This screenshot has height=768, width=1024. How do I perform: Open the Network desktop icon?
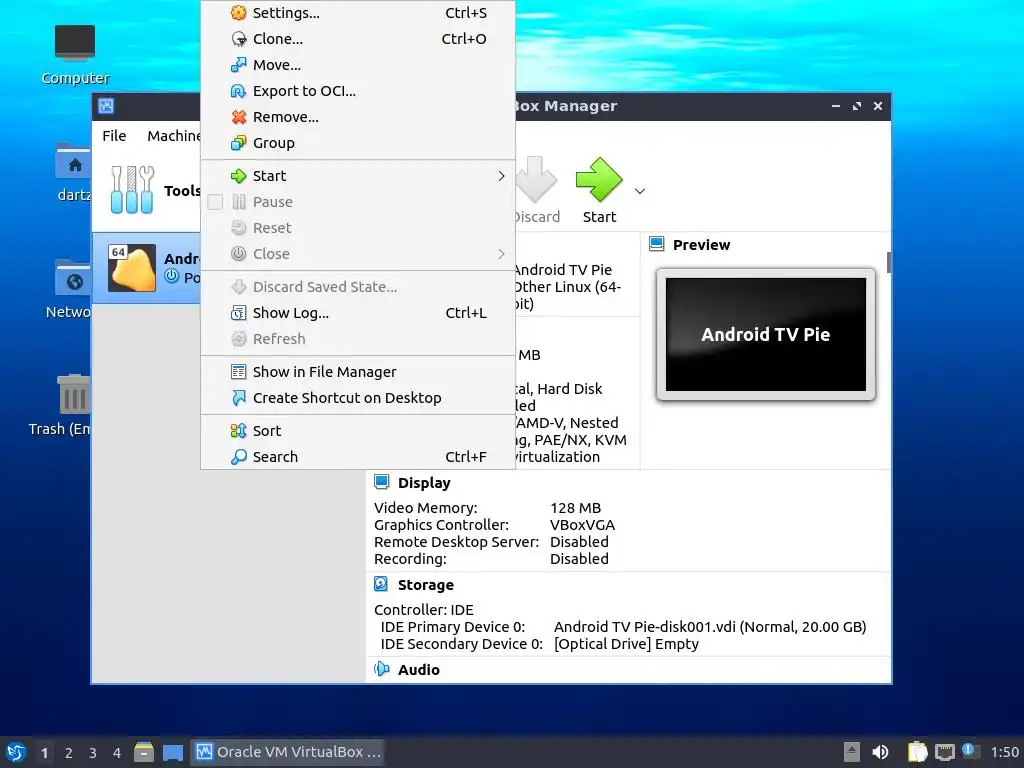click(69, 289)
